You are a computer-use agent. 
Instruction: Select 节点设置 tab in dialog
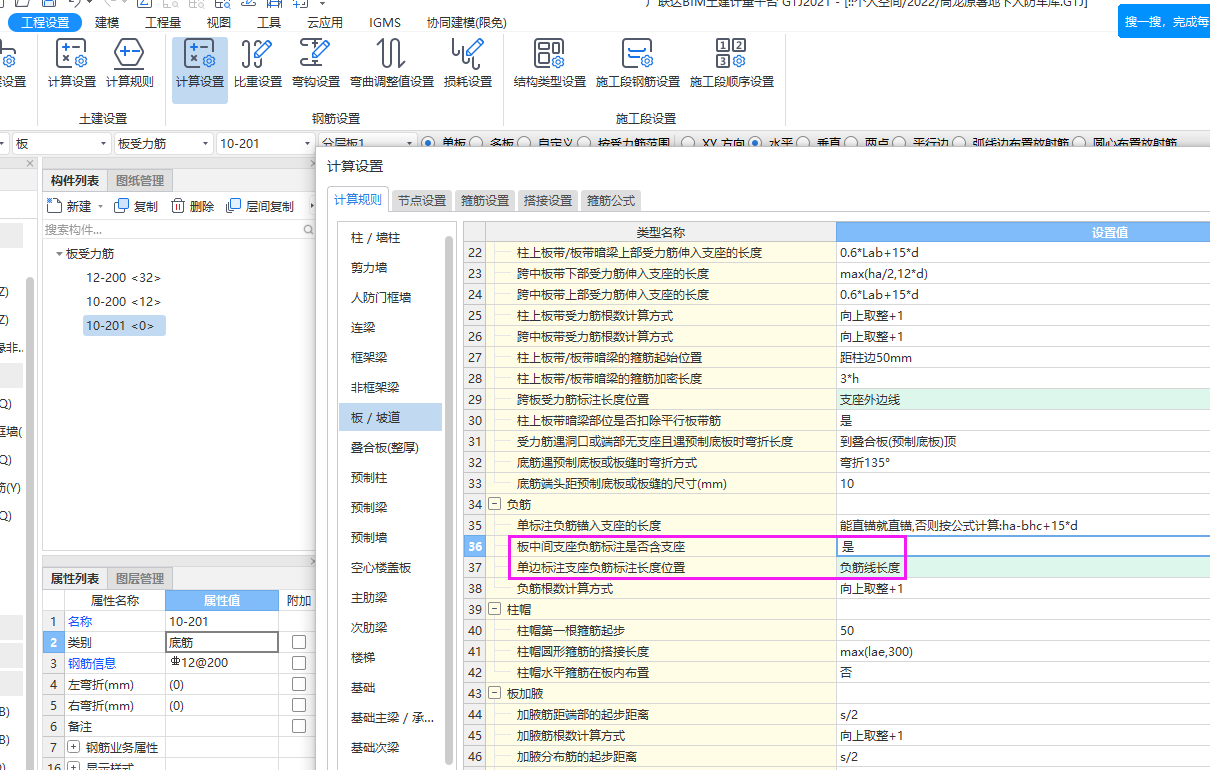421,200
